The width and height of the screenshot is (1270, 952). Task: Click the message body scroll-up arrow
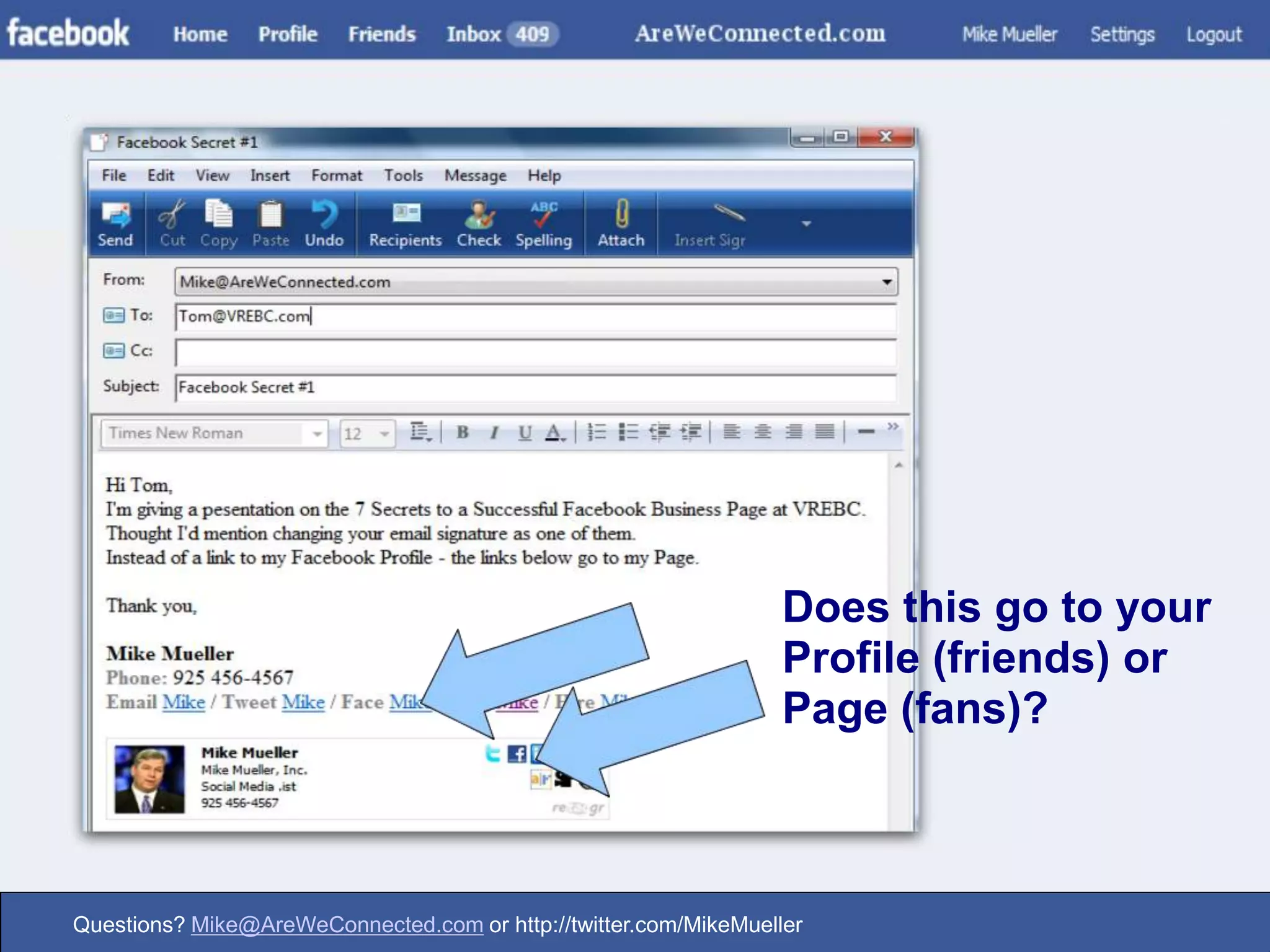tap(899, 465)
